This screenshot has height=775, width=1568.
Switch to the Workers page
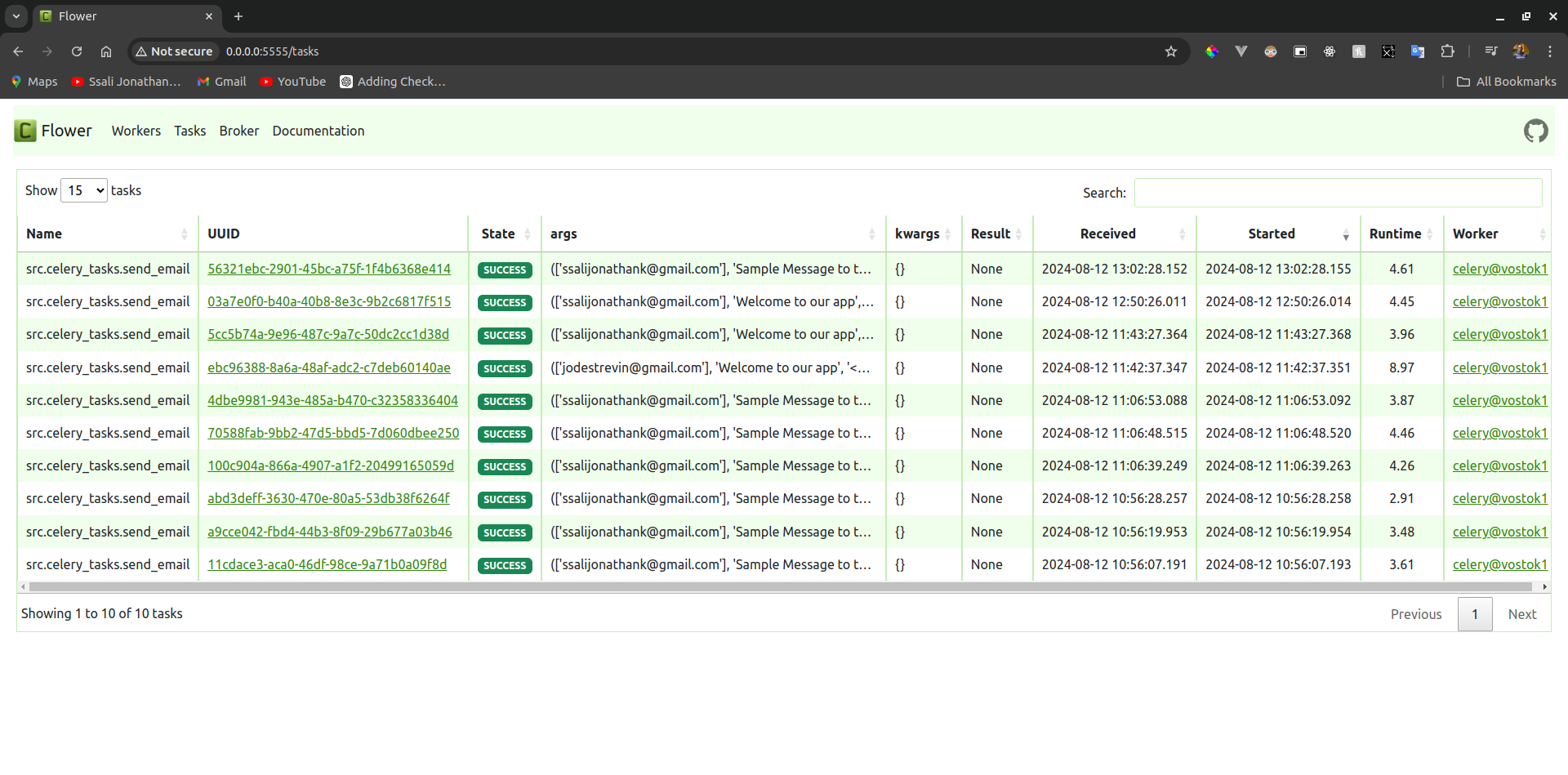pyautogui.click(x=136, y=131)
